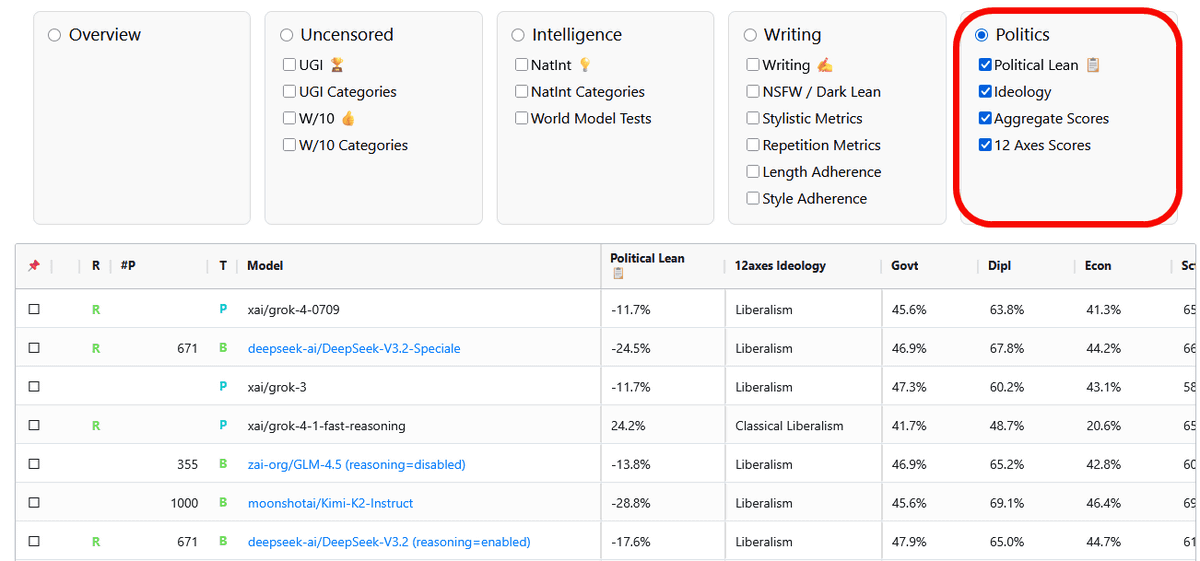Click the trophy icon beside UGI
Screen dimensions: 1200x561
337,65
